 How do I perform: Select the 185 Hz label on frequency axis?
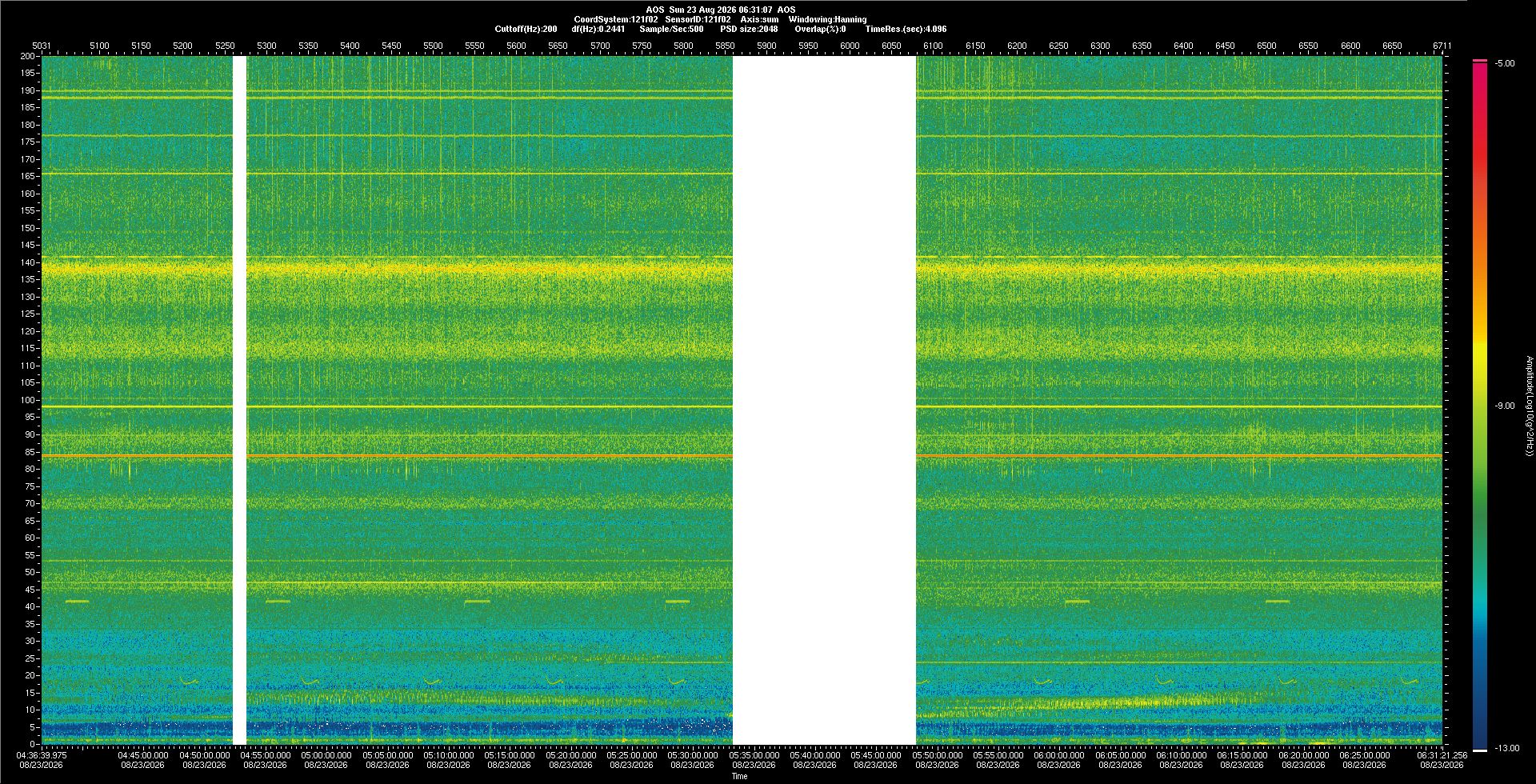[x=28, y=107]
